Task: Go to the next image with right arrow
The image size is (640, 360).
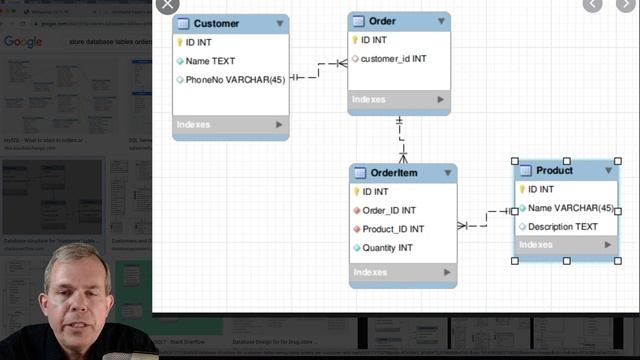Action: [x=626, y=4]
